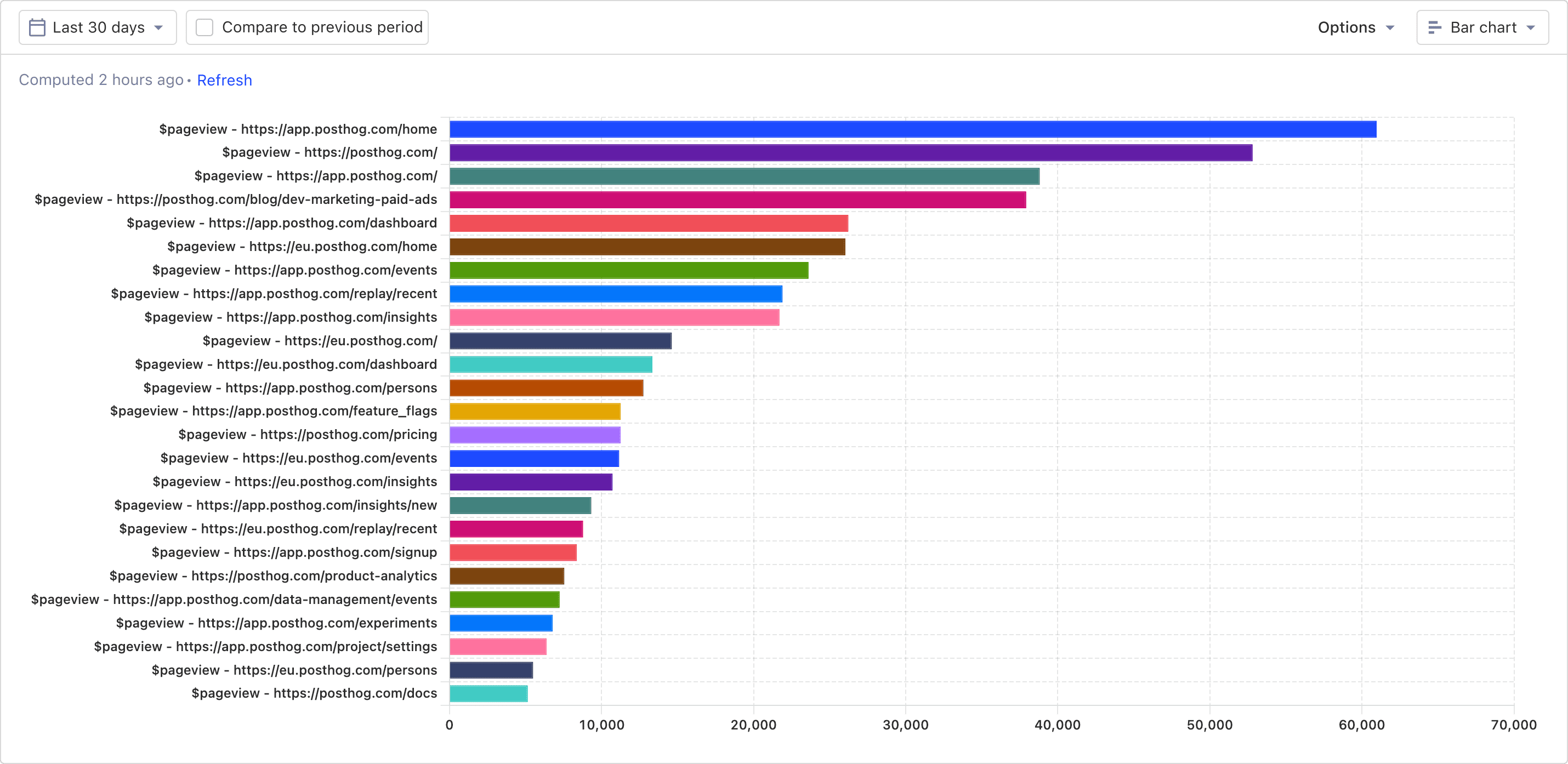Click the red bar for app.posthog.com/signup
This screenshot has height=764, width=1568.
point(513,552)
